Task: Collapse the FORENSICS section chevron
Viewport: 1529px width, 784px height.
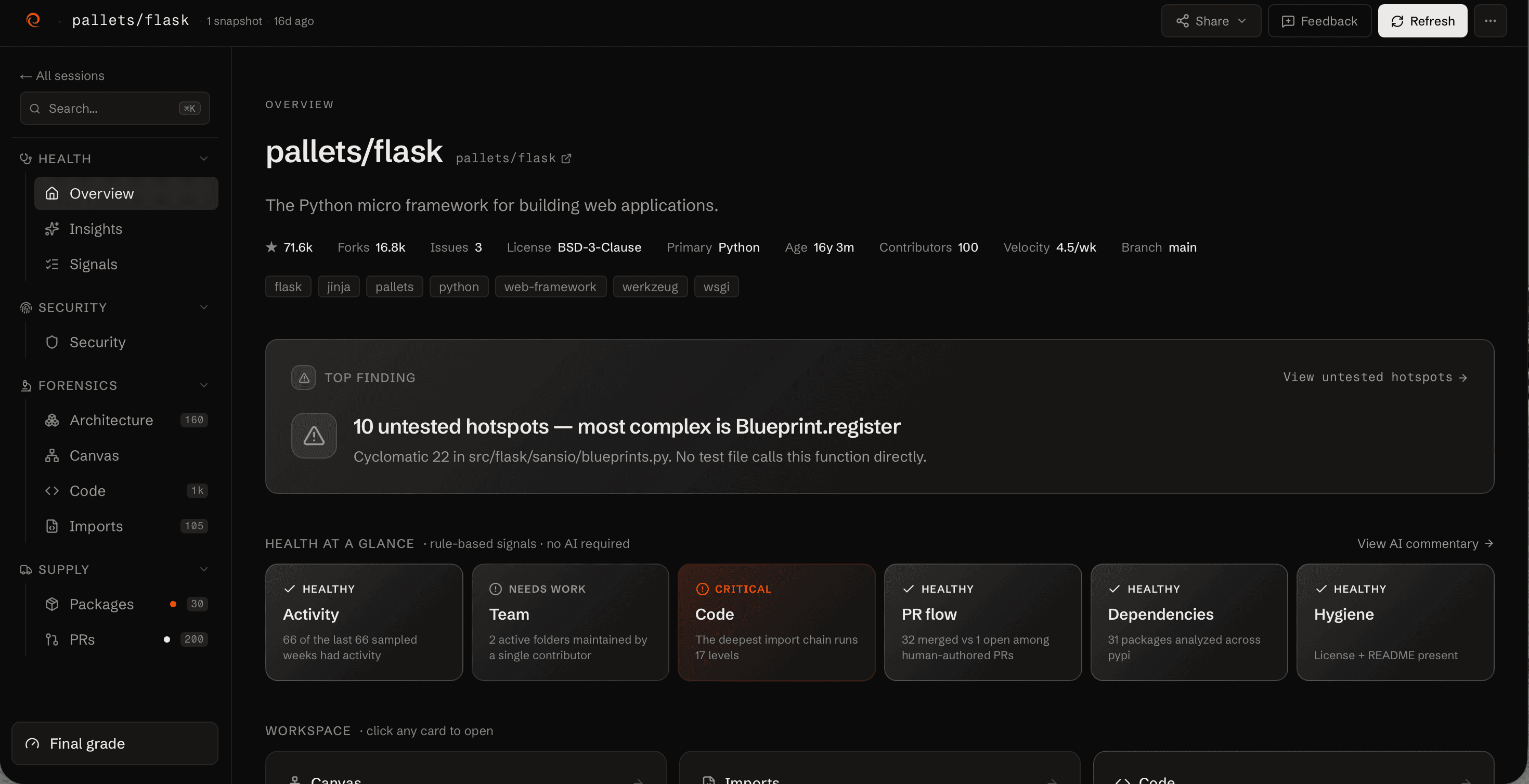Action: 204,385
